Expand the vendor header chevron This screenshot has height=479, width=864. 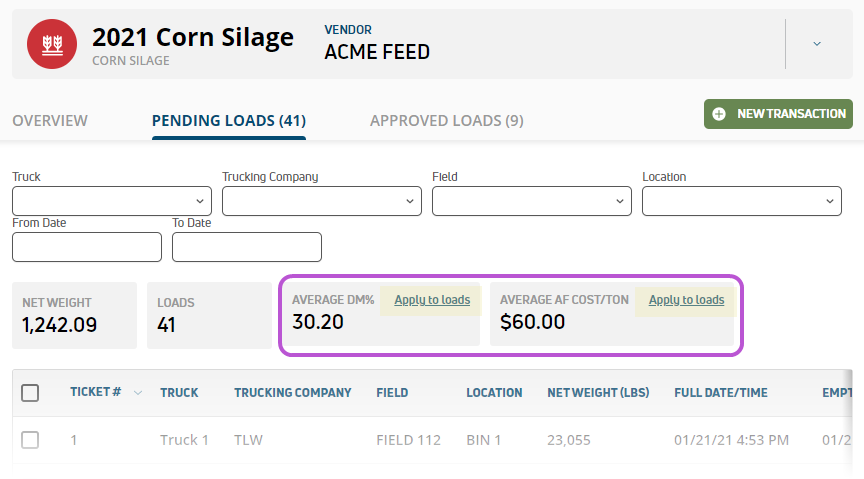click(817, 44)
